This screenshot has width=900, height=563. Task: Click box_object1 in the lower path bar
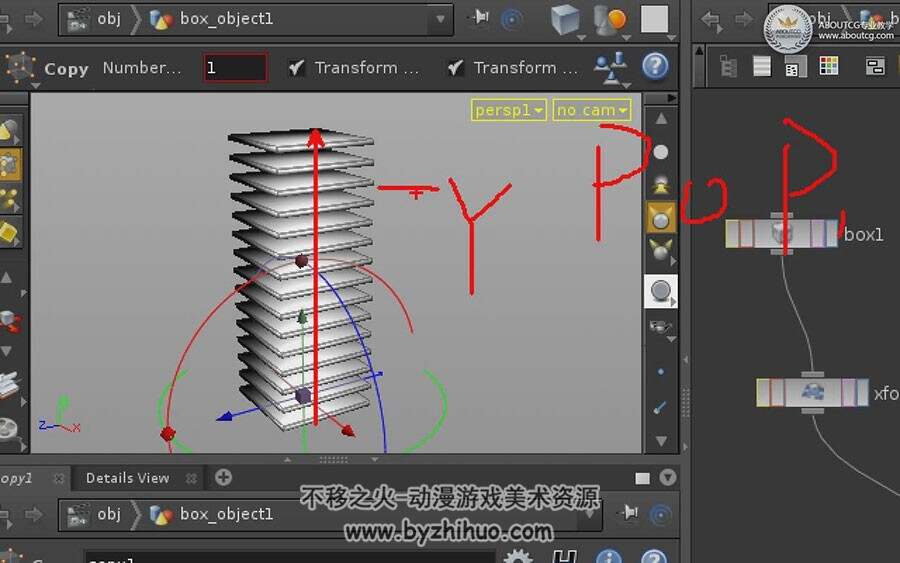tap(227, 514)
